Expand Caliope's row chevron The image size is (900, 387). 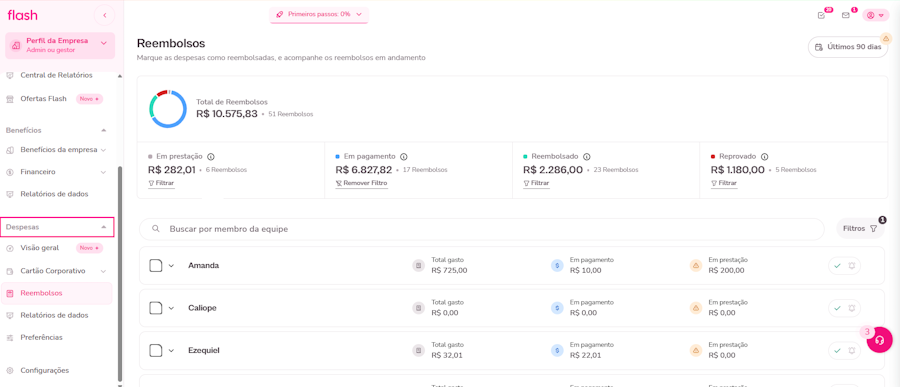pyautogui.click(x=171, y=308)
